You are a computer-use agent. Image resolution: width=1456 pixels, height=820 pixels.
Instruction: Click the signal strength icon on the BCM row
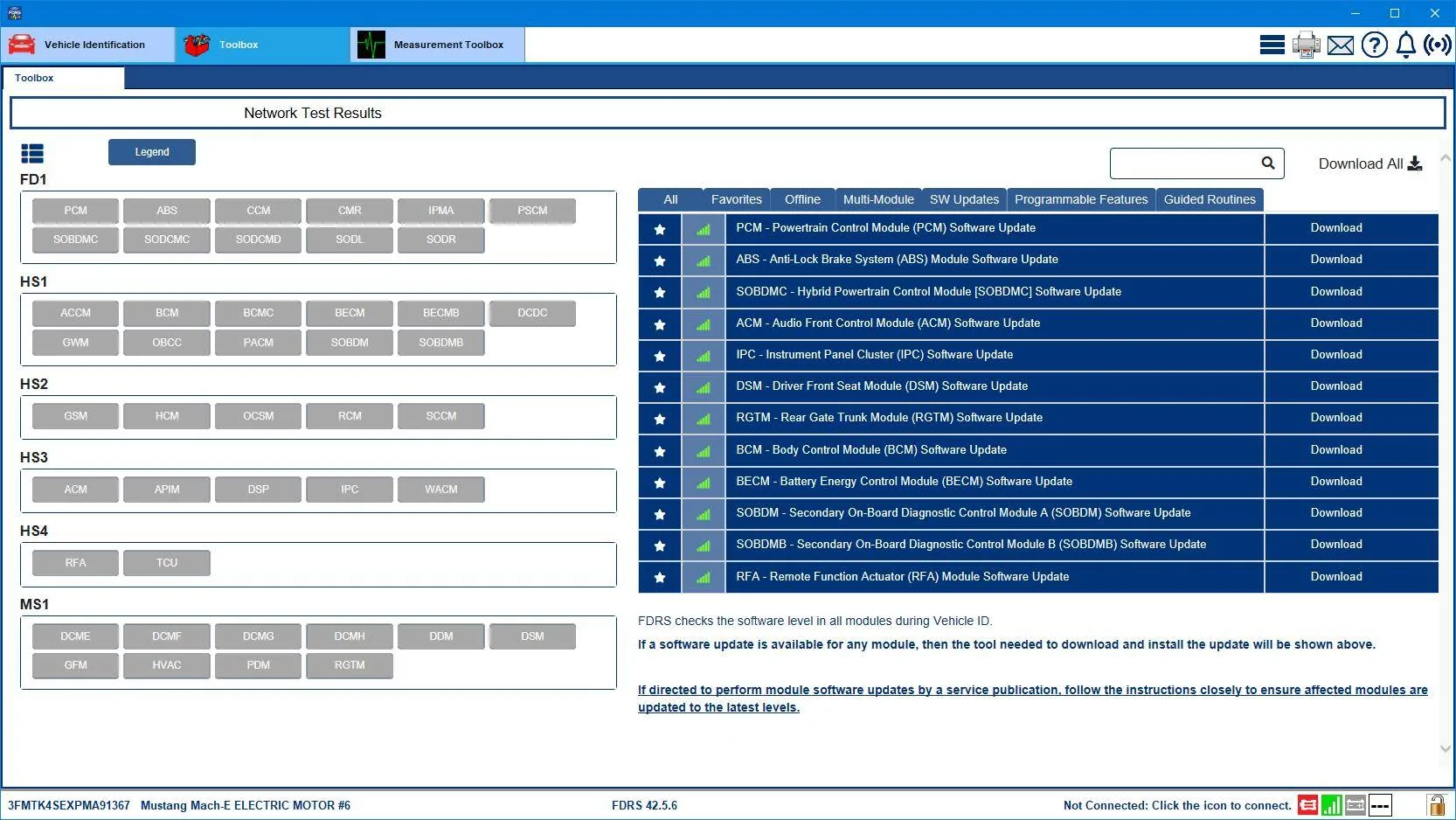tap(704, 451)
